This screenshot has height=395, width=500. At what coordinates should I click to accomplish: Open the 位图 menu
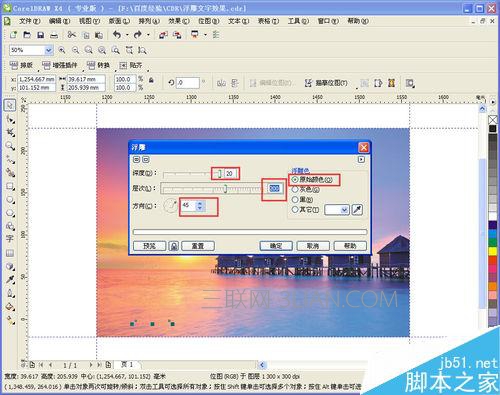click(x=209, y=21)
